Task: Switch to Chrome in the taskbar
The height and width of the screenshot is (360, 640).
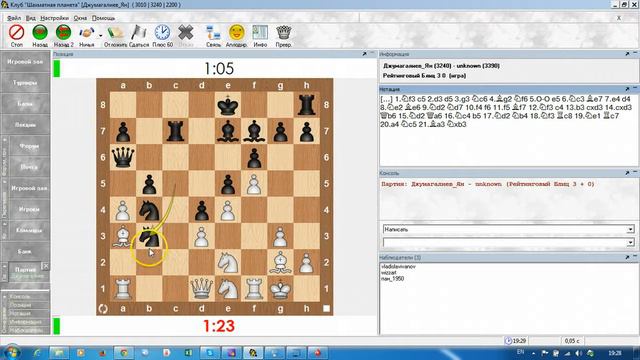Action: pos(124,353)
